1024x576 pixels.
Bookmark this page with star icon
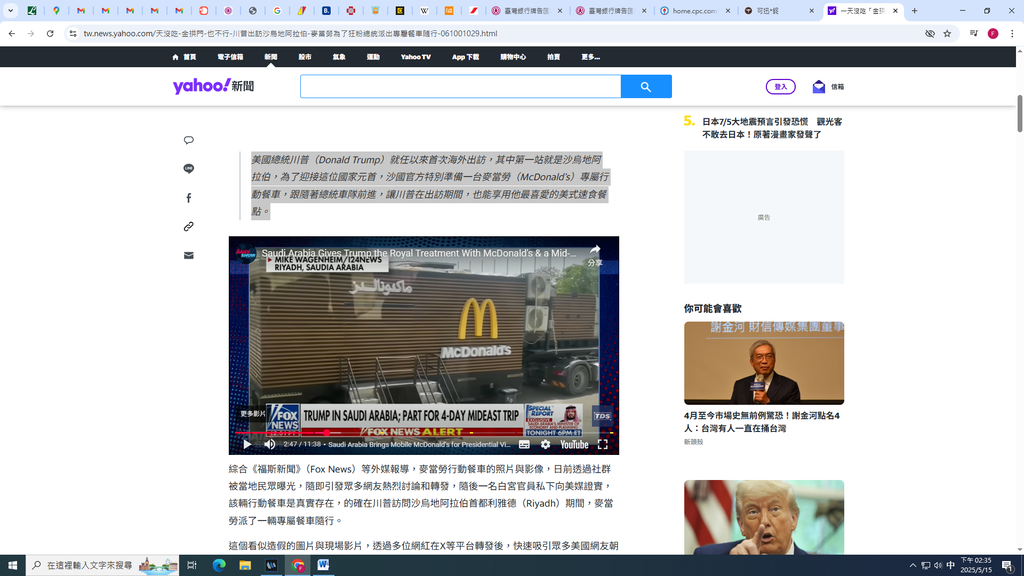(x=947, y=33)
